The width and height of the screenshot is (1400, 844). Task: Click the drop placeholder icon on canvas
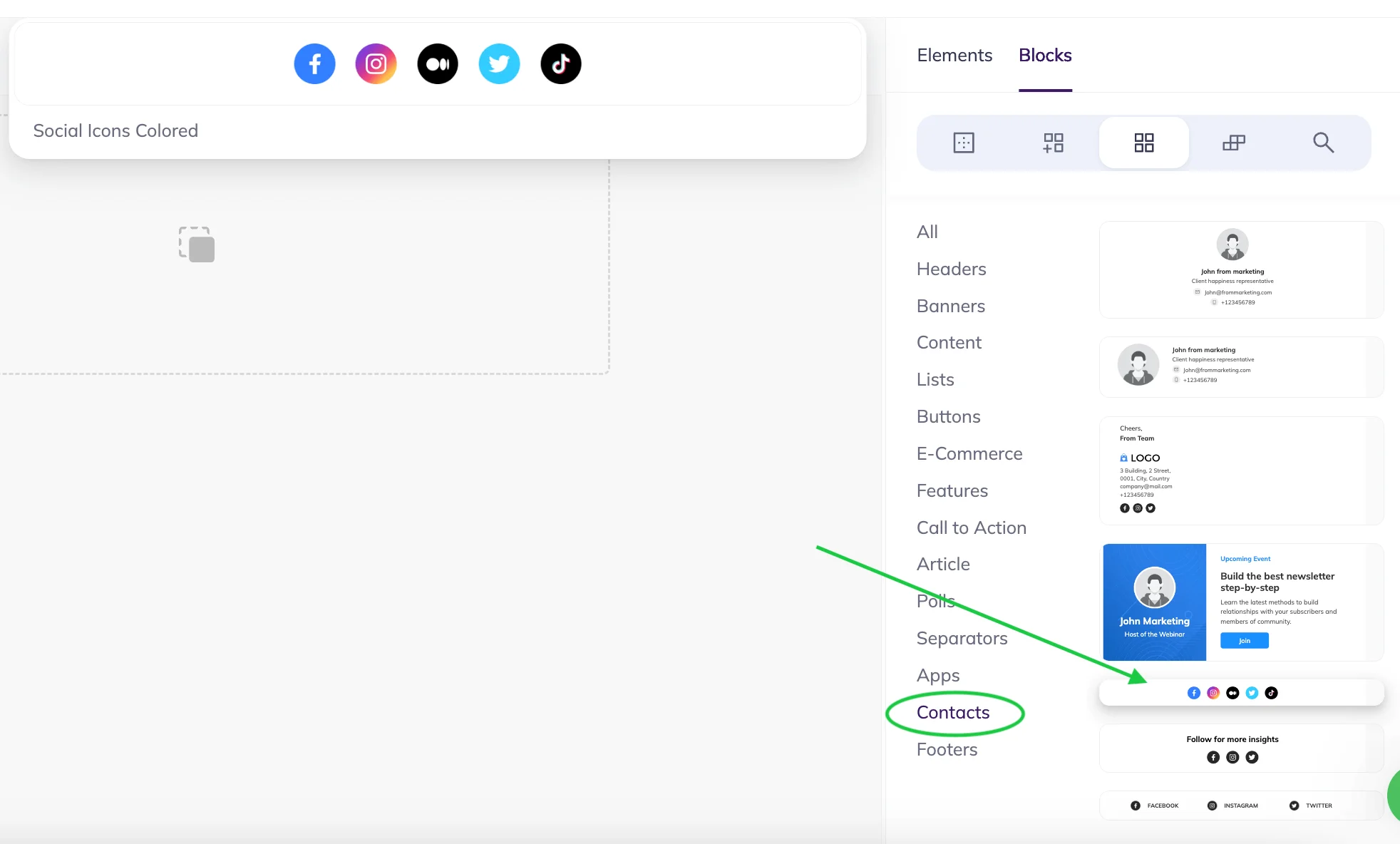click(x=197, y=245)
